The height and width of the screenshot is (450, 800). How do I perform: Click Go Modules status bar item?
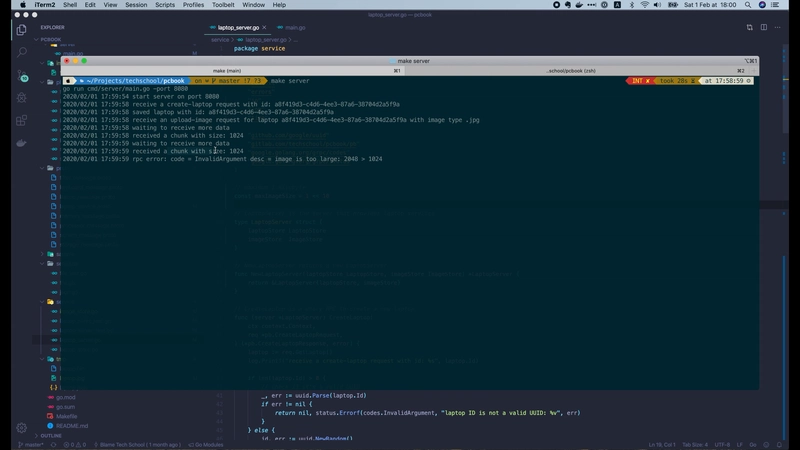click(206, 445)
